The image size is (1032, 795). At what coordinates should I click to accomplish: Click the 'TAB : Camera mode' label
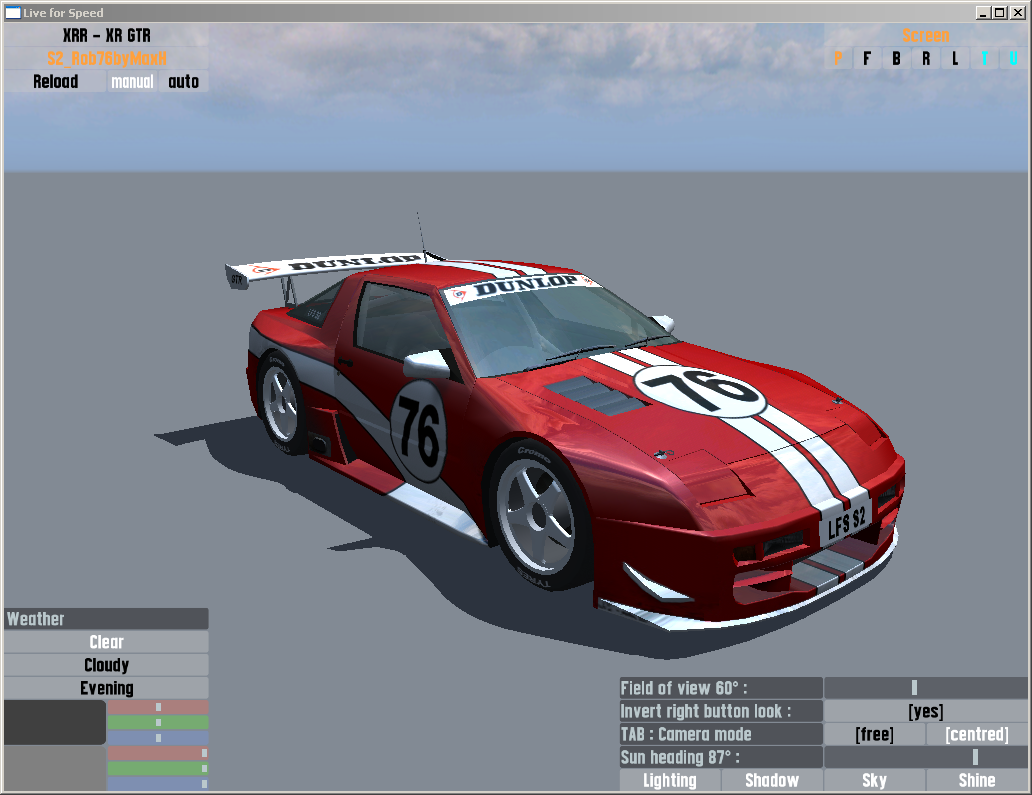pos(721,734)
